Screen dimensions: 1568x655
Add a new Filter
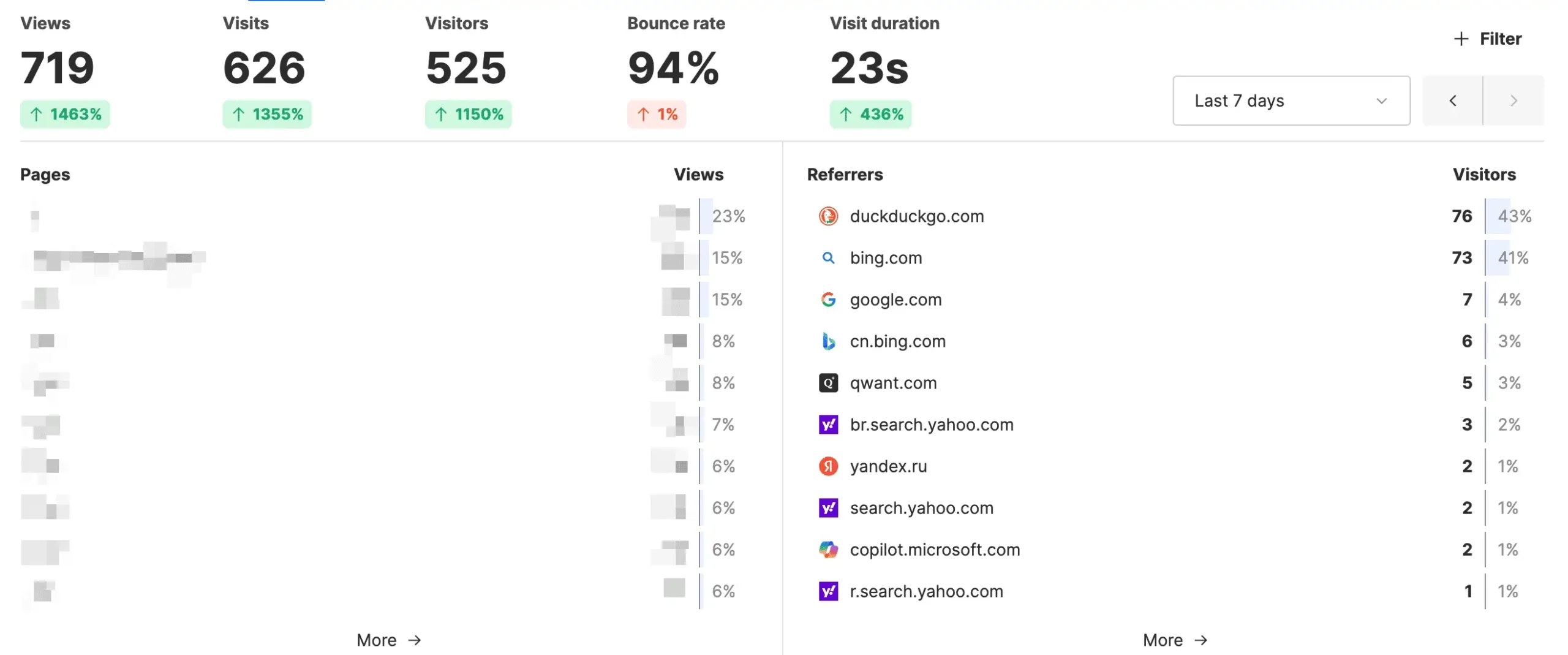(x=1487, y=39)
